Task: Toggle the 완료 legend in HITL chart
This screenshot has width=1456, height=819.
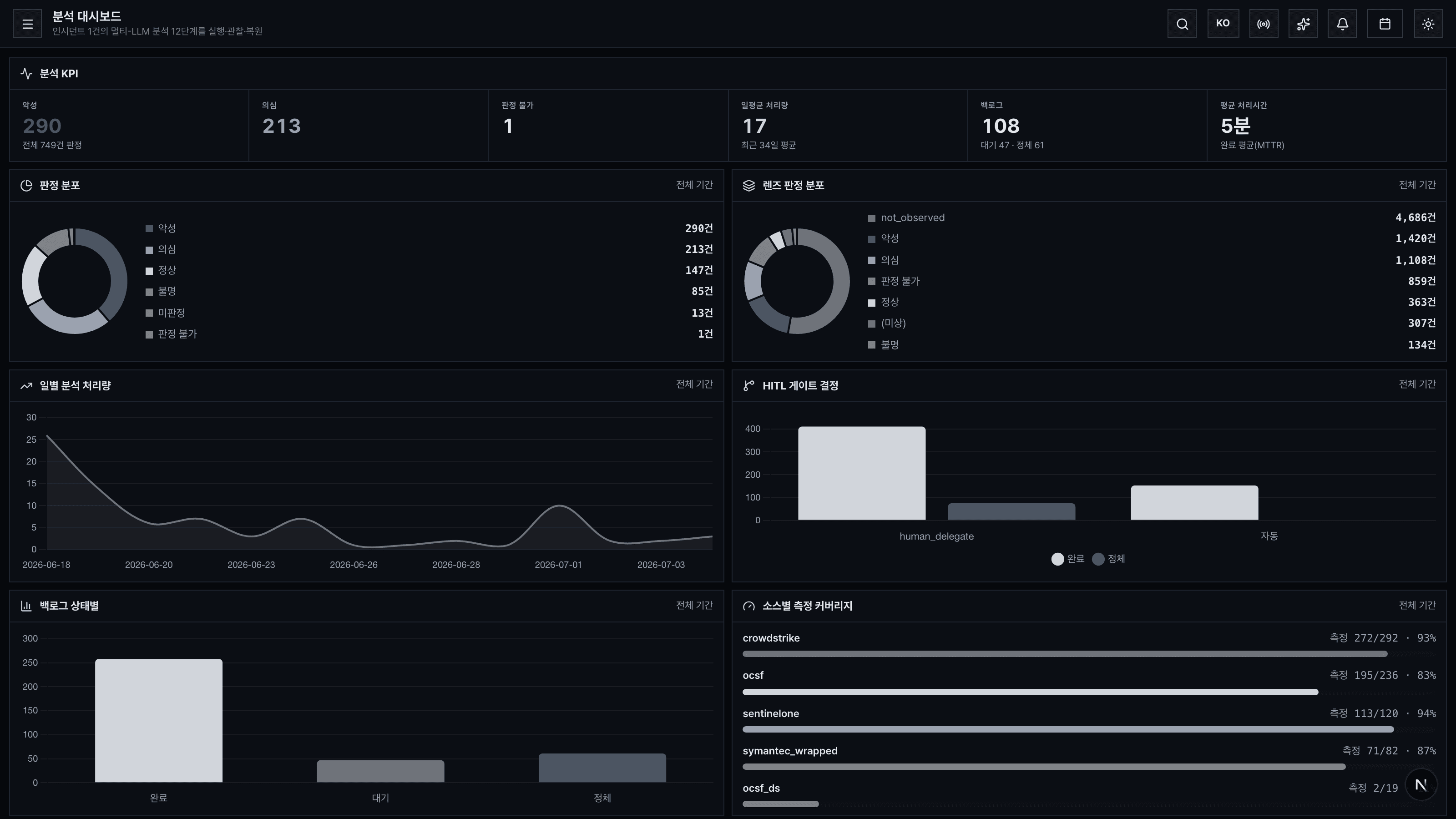Action: [x=1068, y=559]
